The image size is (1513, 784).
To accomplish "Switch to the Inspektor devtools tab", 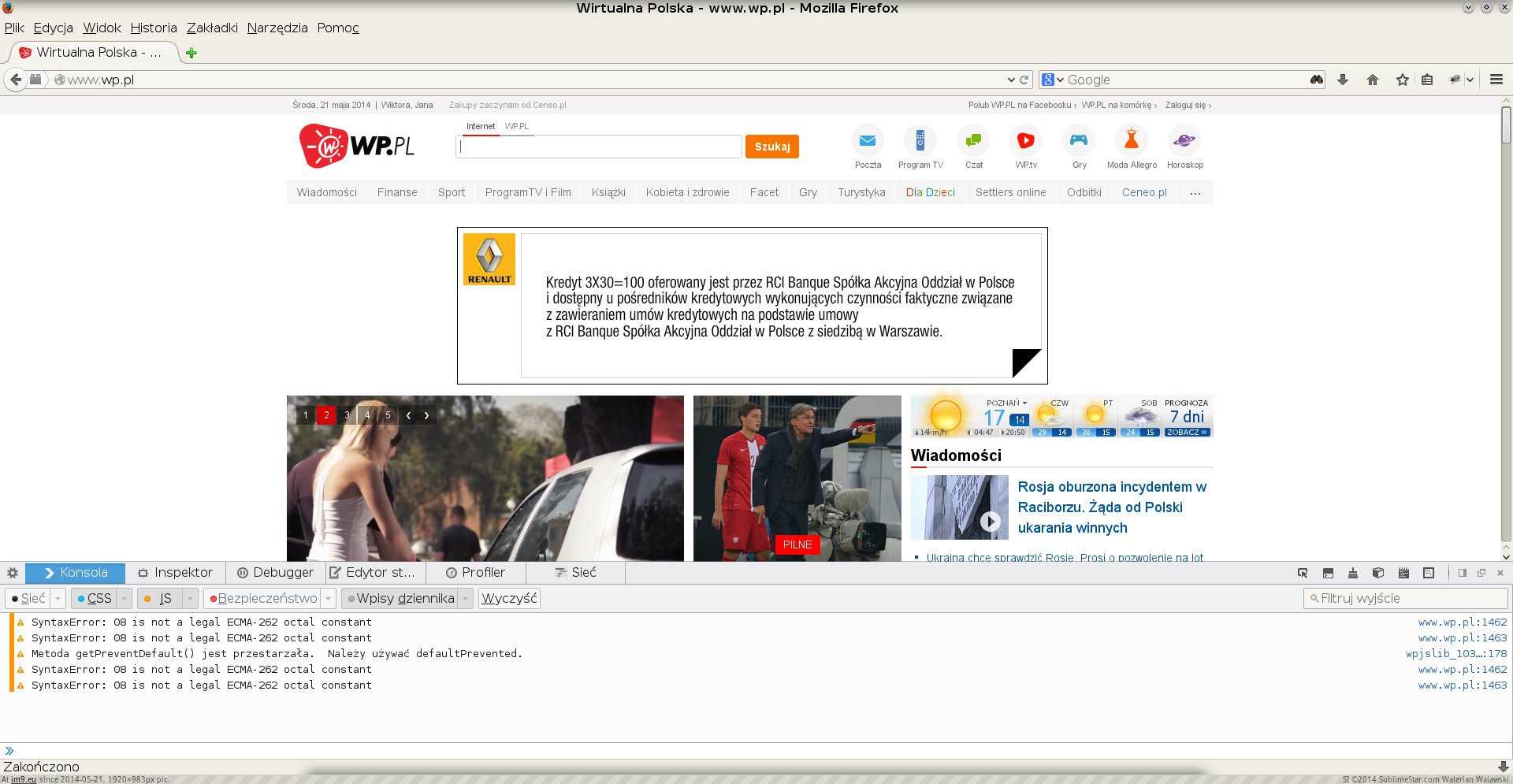I will click(x=175, y=573).
